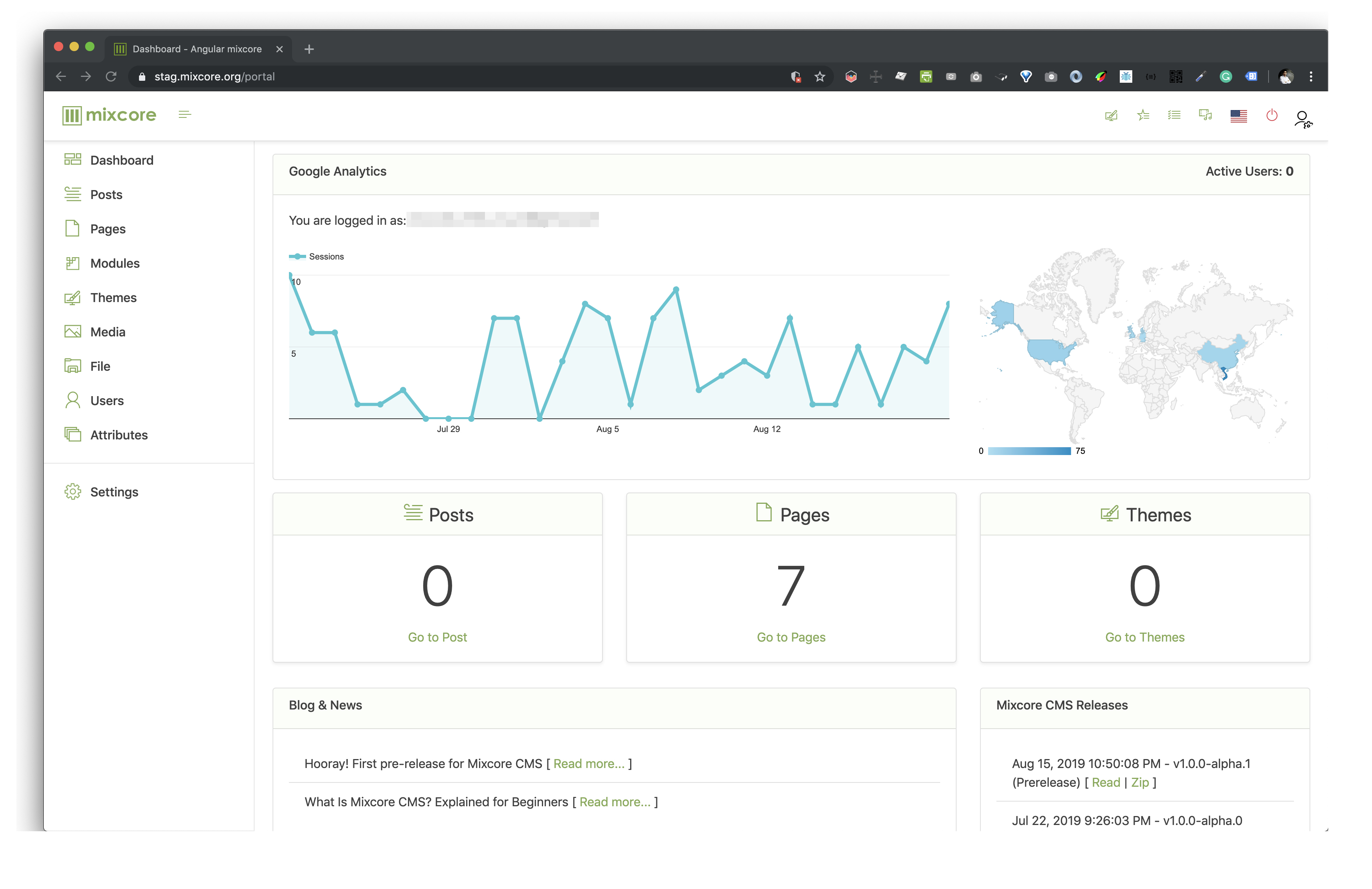Viewport: 1372px width, 889px height.
Task: Click the Themes sidebar icon
Action: 74,297
